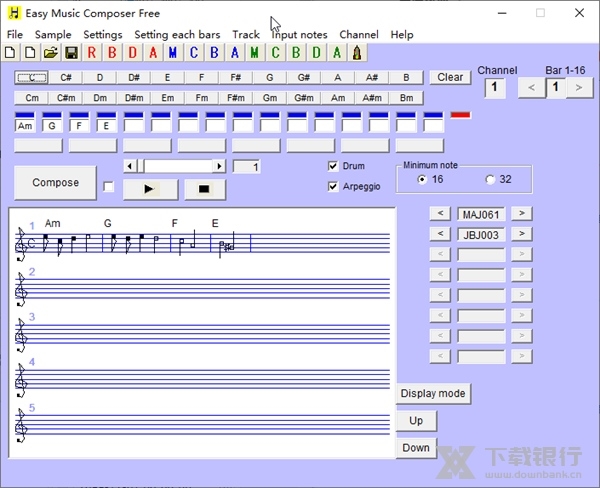Click the E bar chord slot
Viewport: 600px width, 488px height.
coord(106,126)
